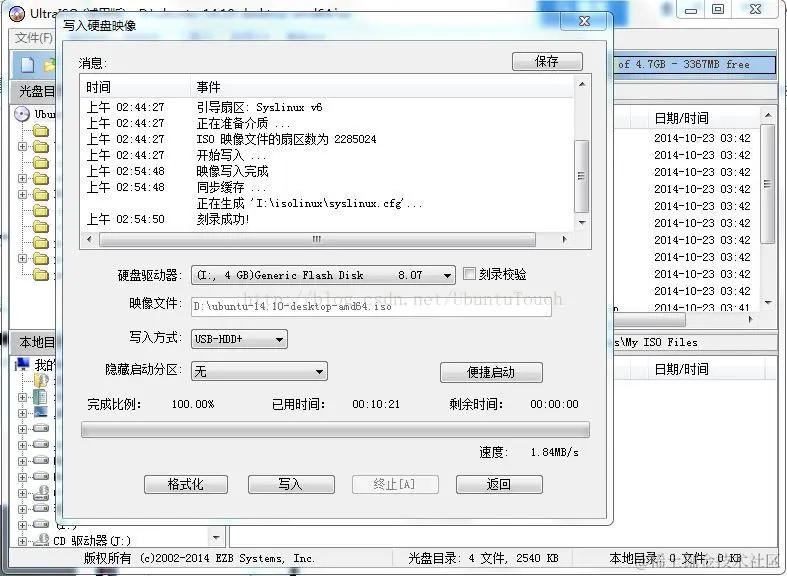Click the 保存 button above the message log
The height and width of the screenshot is (576, 787).
[x=547, y=61]
